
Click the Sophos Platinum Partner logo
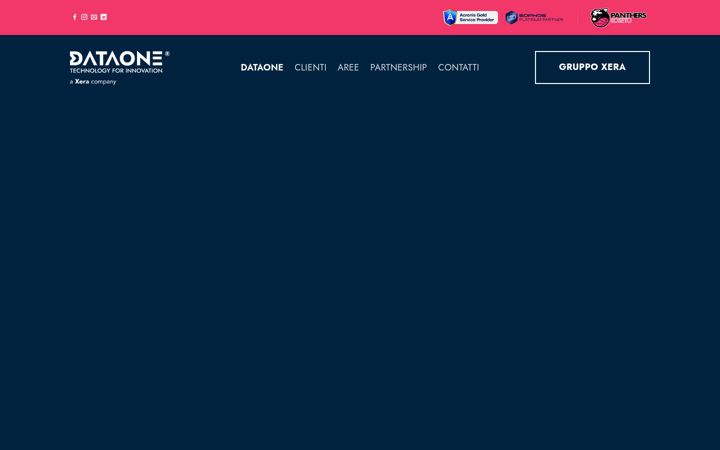pos(534,17)
